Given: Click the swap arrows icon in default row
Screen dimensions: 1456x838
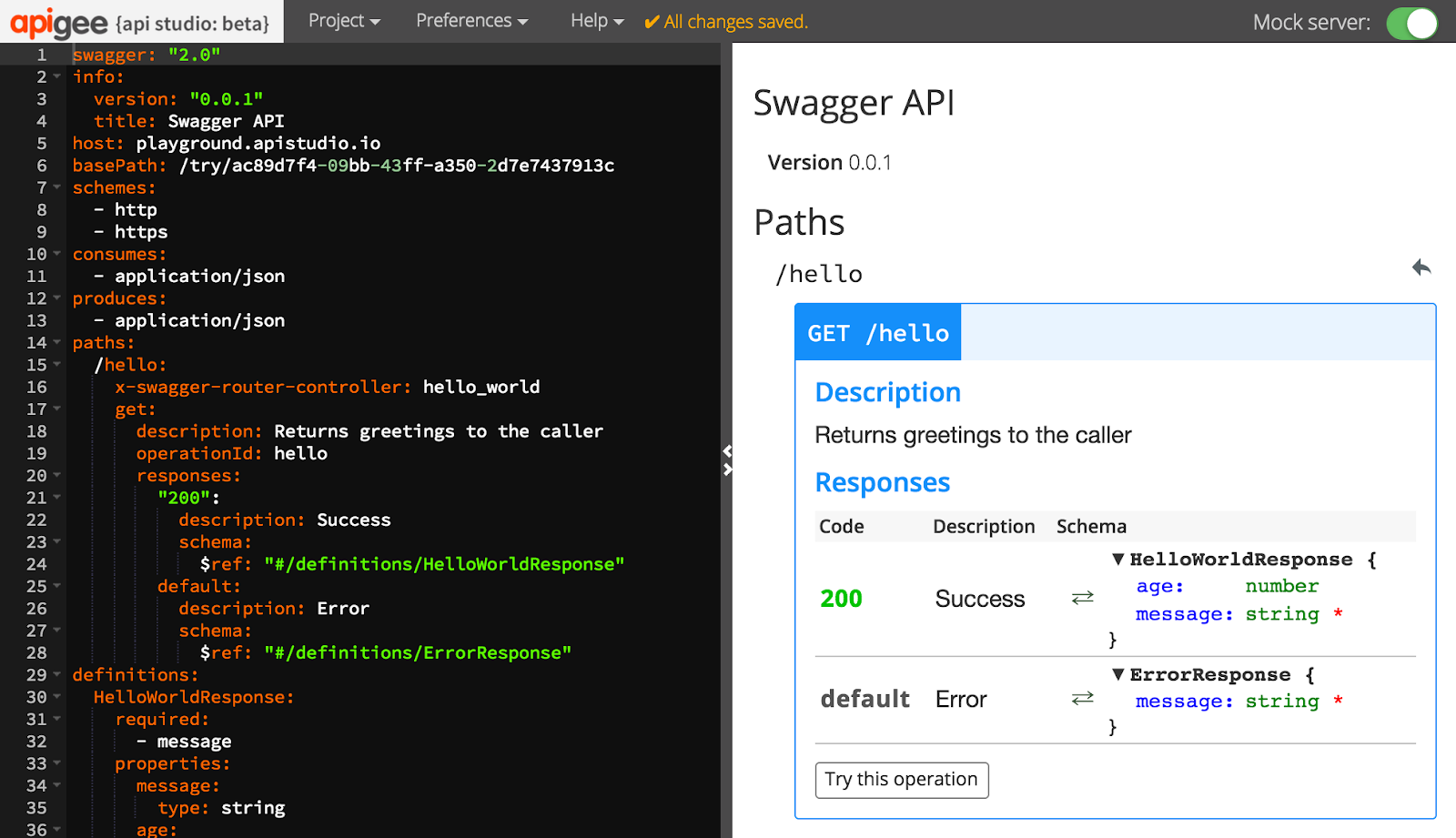Looking at the screenshot, I should (x=1082, y=698).
